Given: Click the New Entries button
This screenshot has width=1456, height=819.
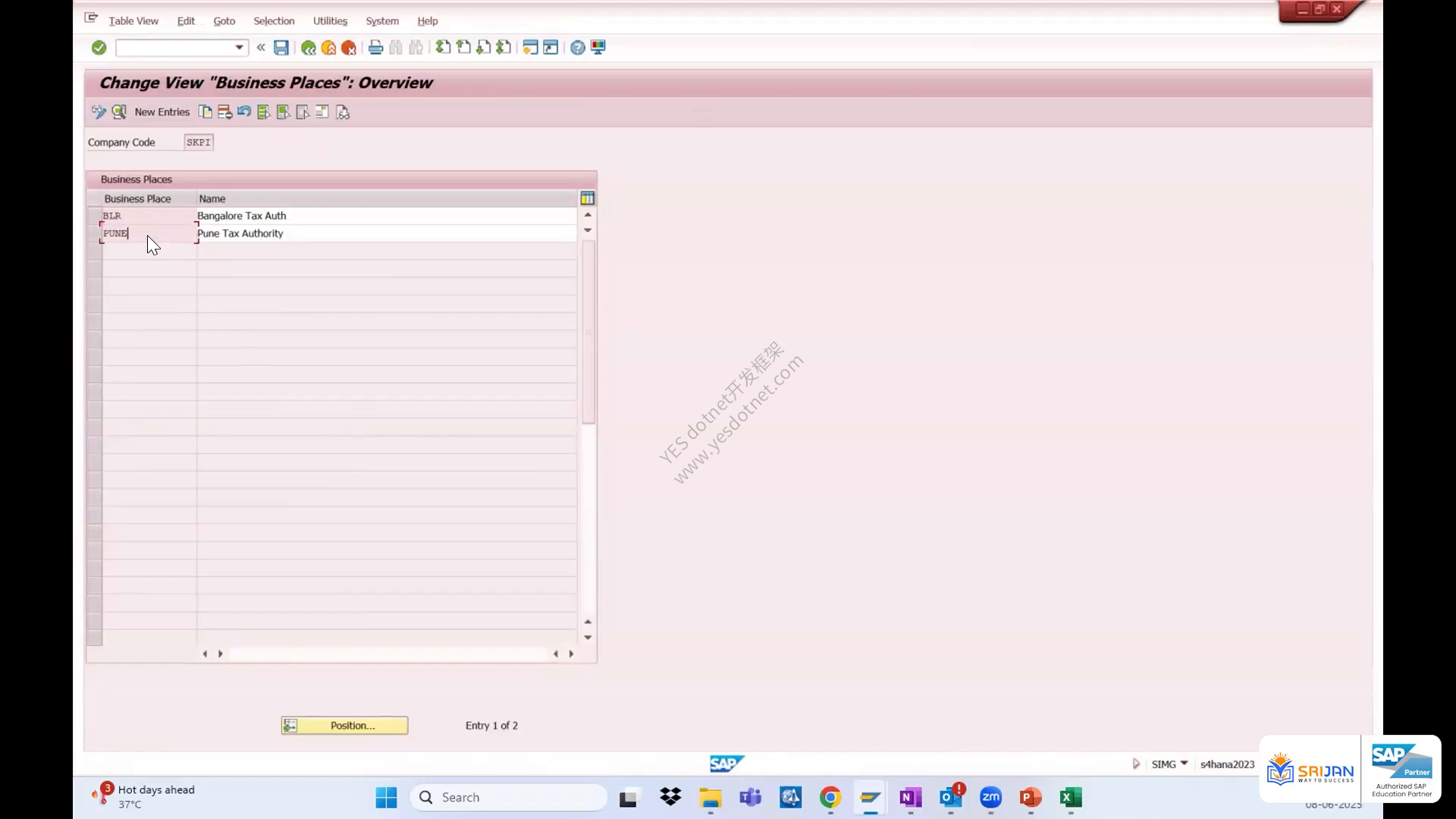Looking at the screenshot, I should coord(162,112).
